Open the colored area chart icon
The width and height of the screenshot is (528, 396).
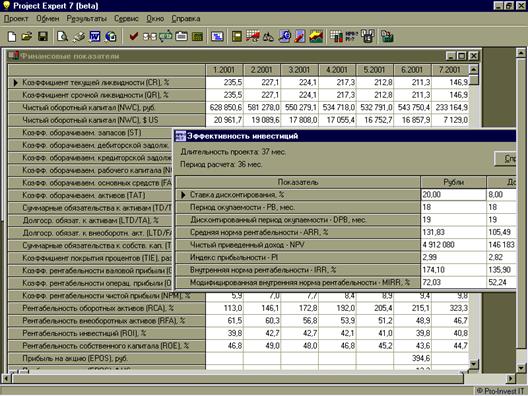[x=317, y=36]
